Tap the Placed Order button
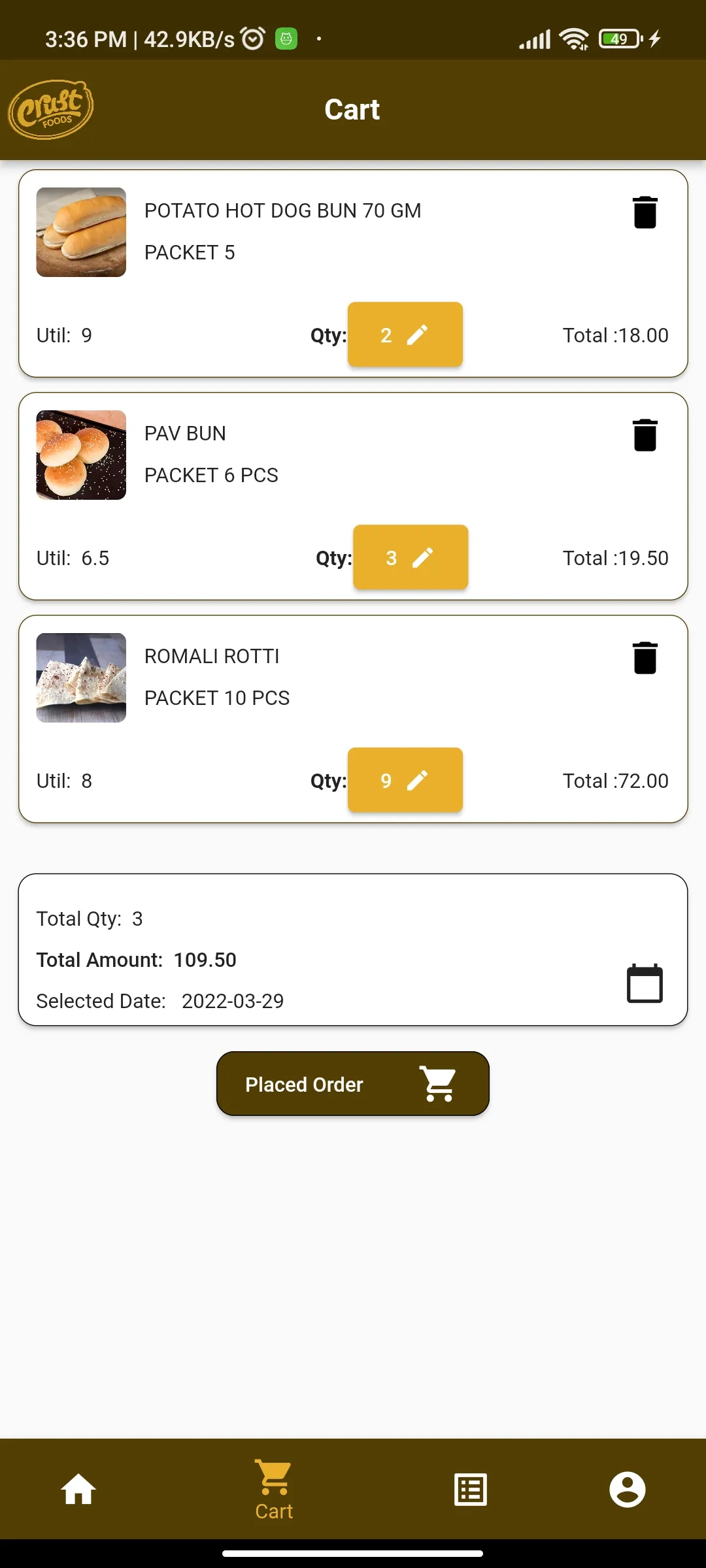 (x=353, y=1084)
